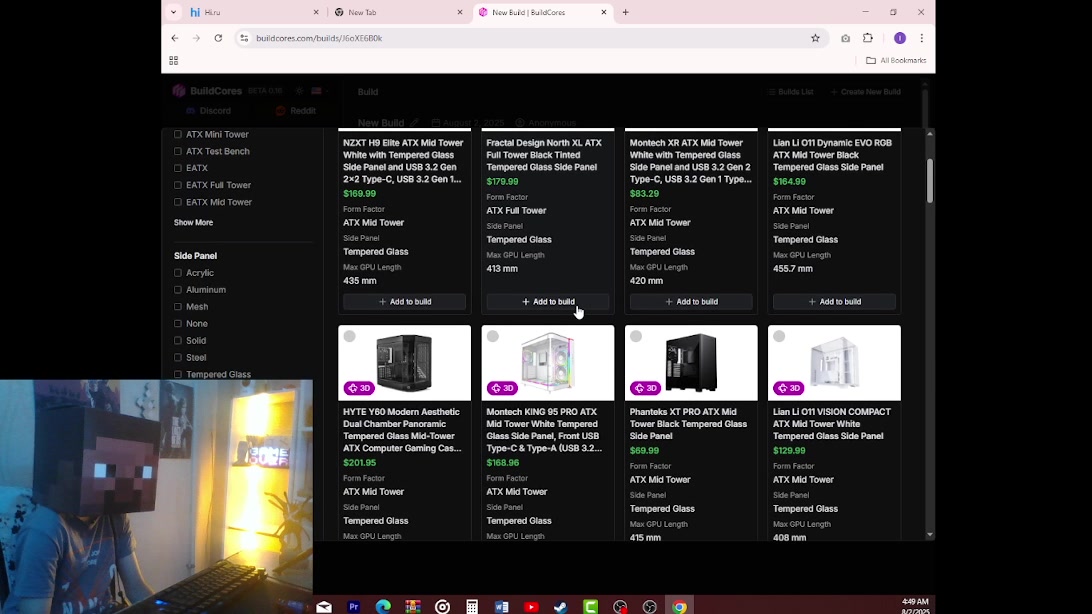Tick the EATX form factor checkbox
This screenshot has height=614, width=1092.
pos(178,168)
